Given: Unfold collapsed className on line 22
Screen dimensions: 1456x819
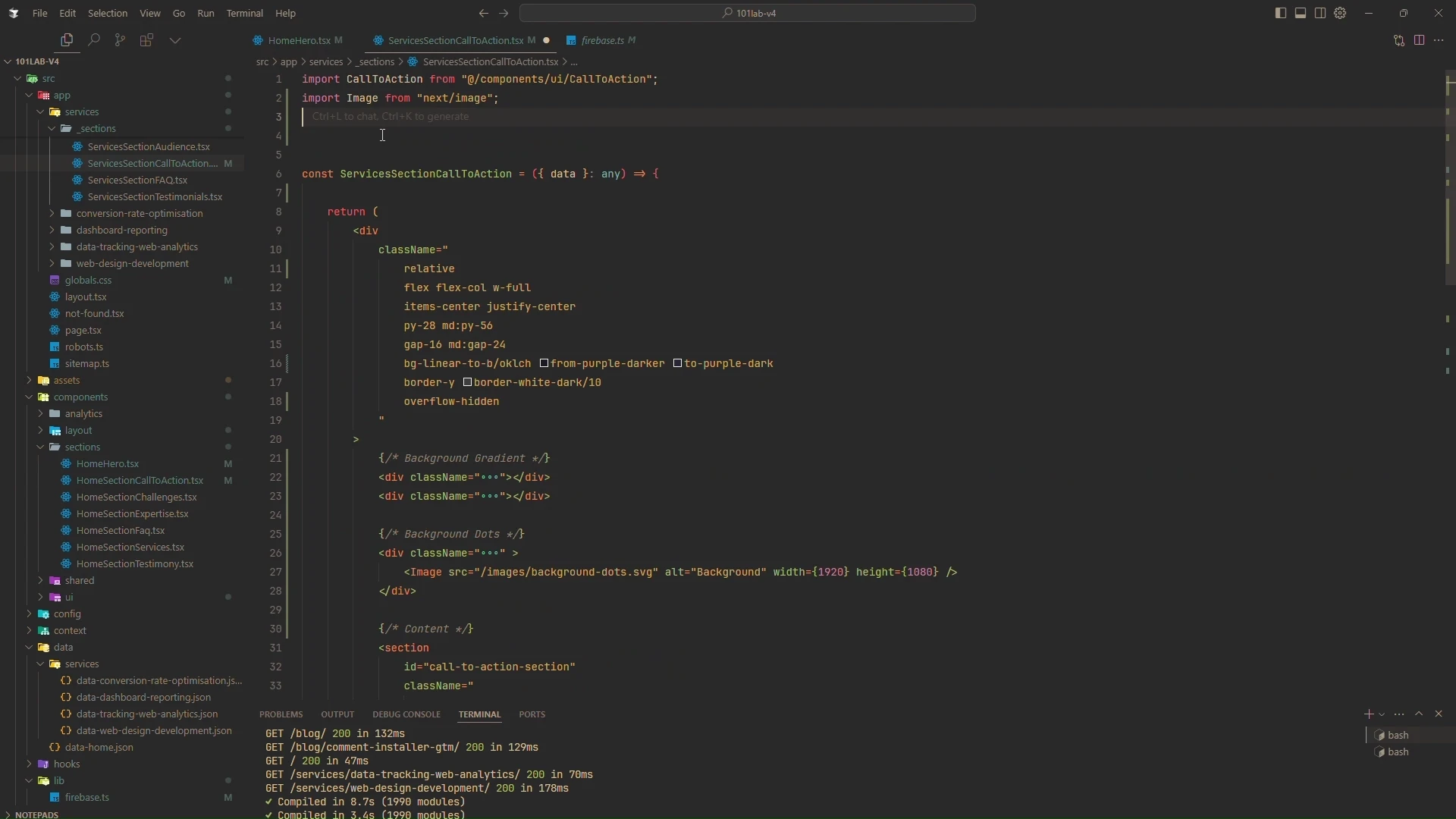Looking at the screenshot, I should 489,478.
